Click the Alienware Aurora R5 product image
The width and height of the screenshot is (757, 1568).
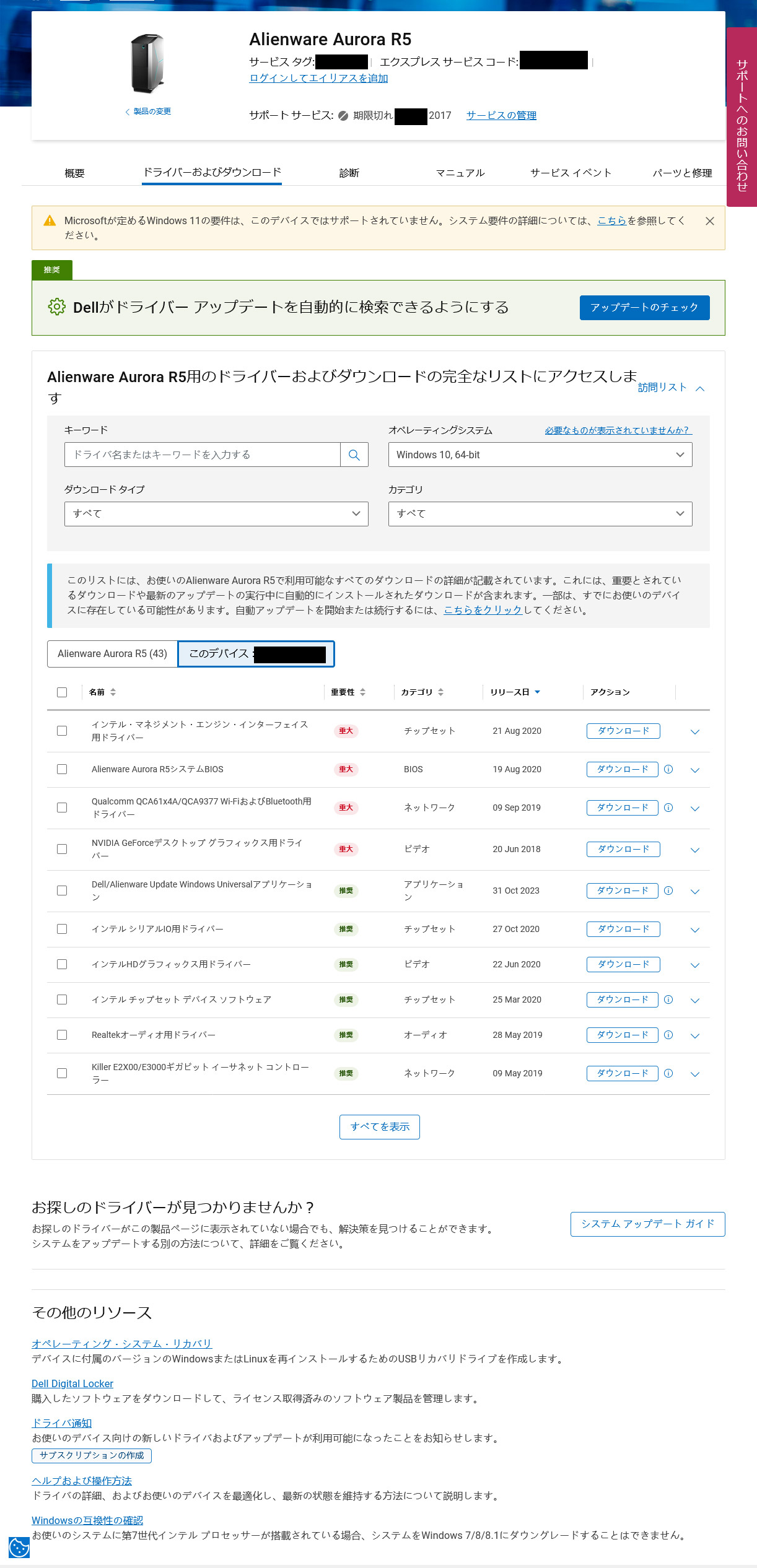(x=147, y=64)
